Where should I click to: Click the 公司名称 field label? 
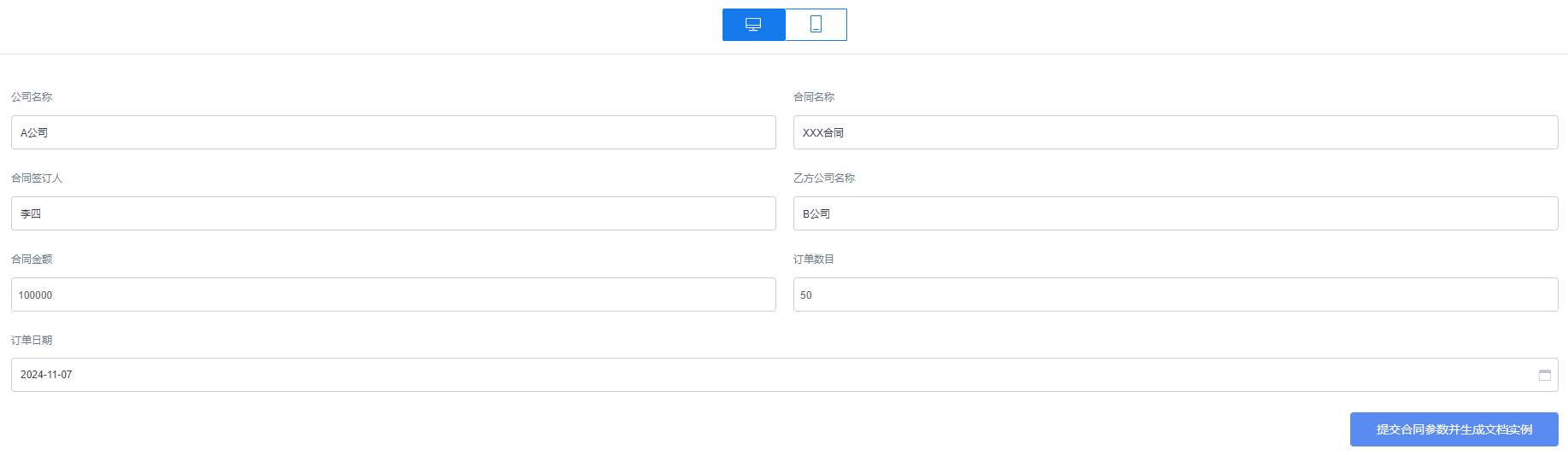tap(32, 96)
